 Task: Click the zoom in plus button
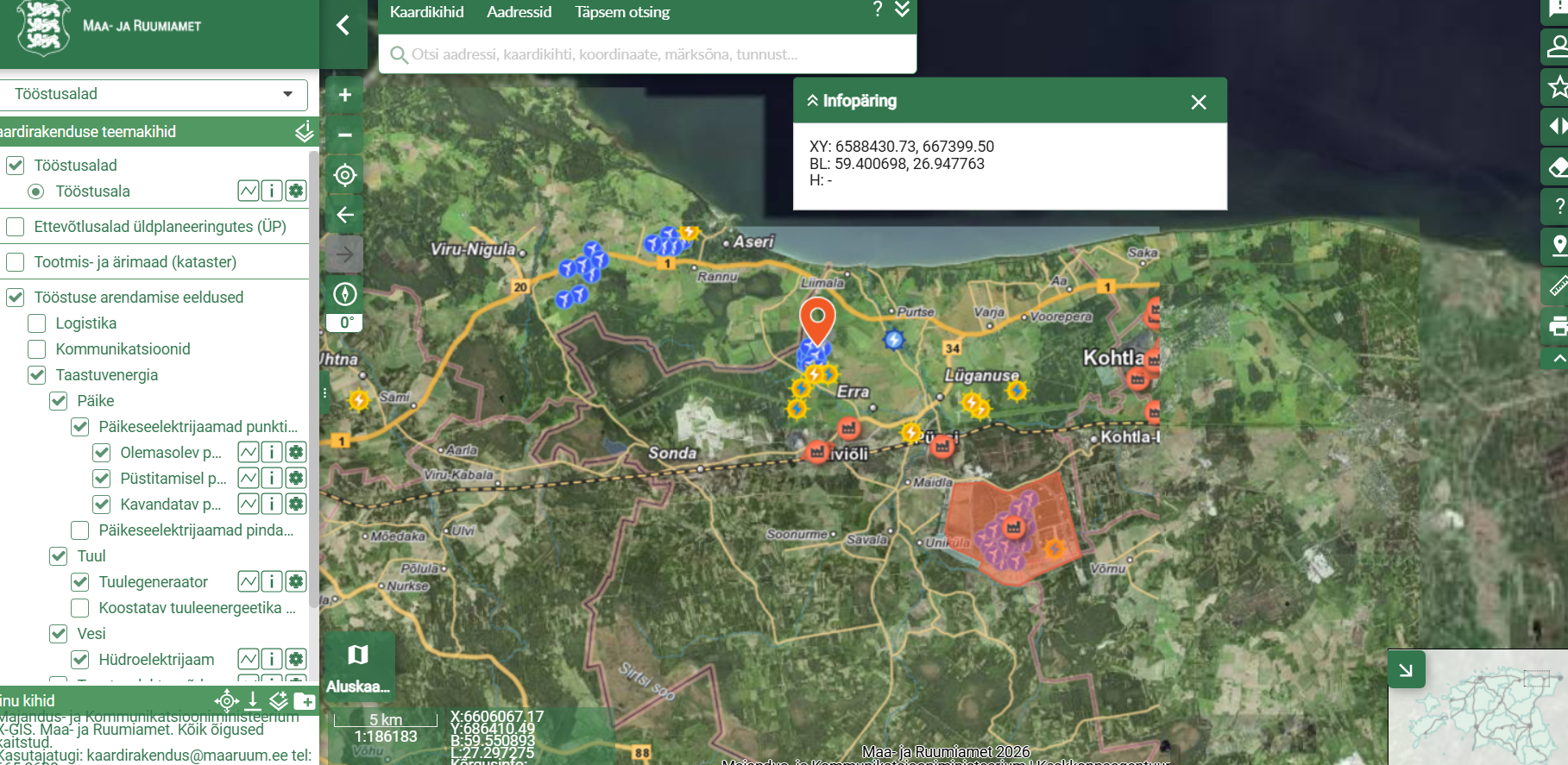coord(344,96)
